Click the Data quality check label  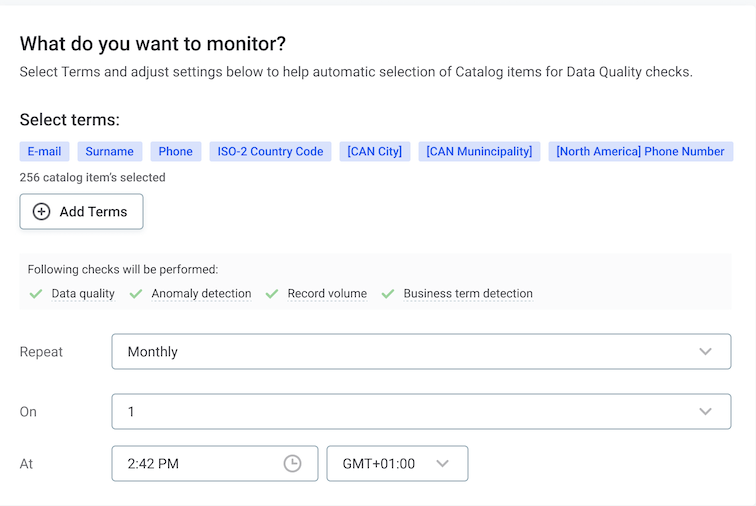[x=83, y=294]
